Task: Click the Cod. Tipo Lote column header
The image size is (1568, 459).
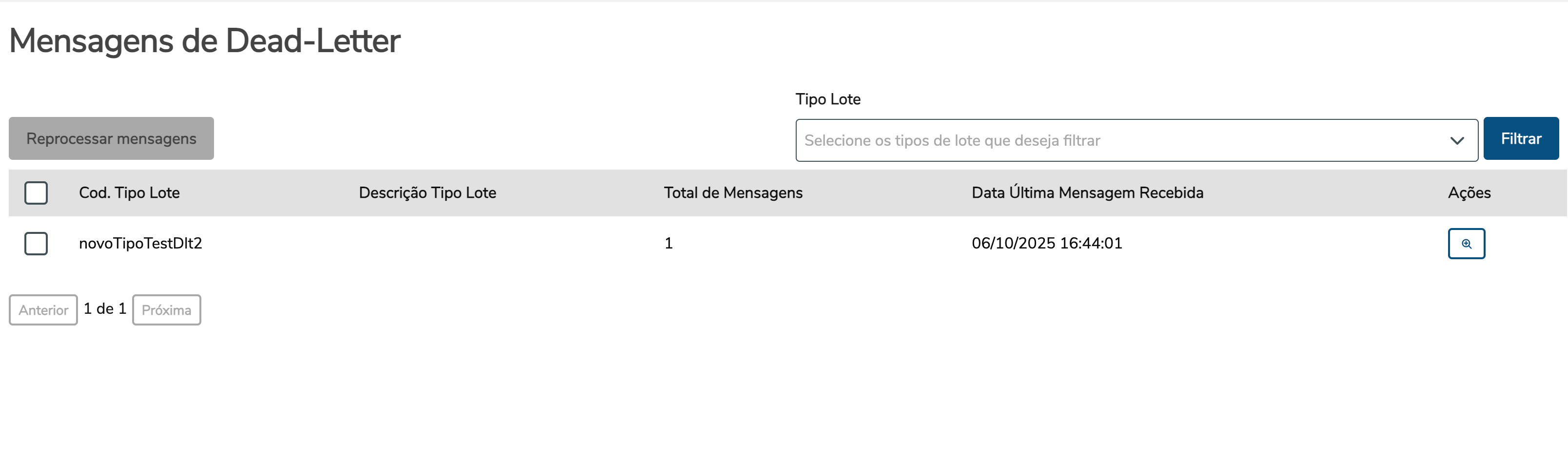Action: tap(129, 193)
